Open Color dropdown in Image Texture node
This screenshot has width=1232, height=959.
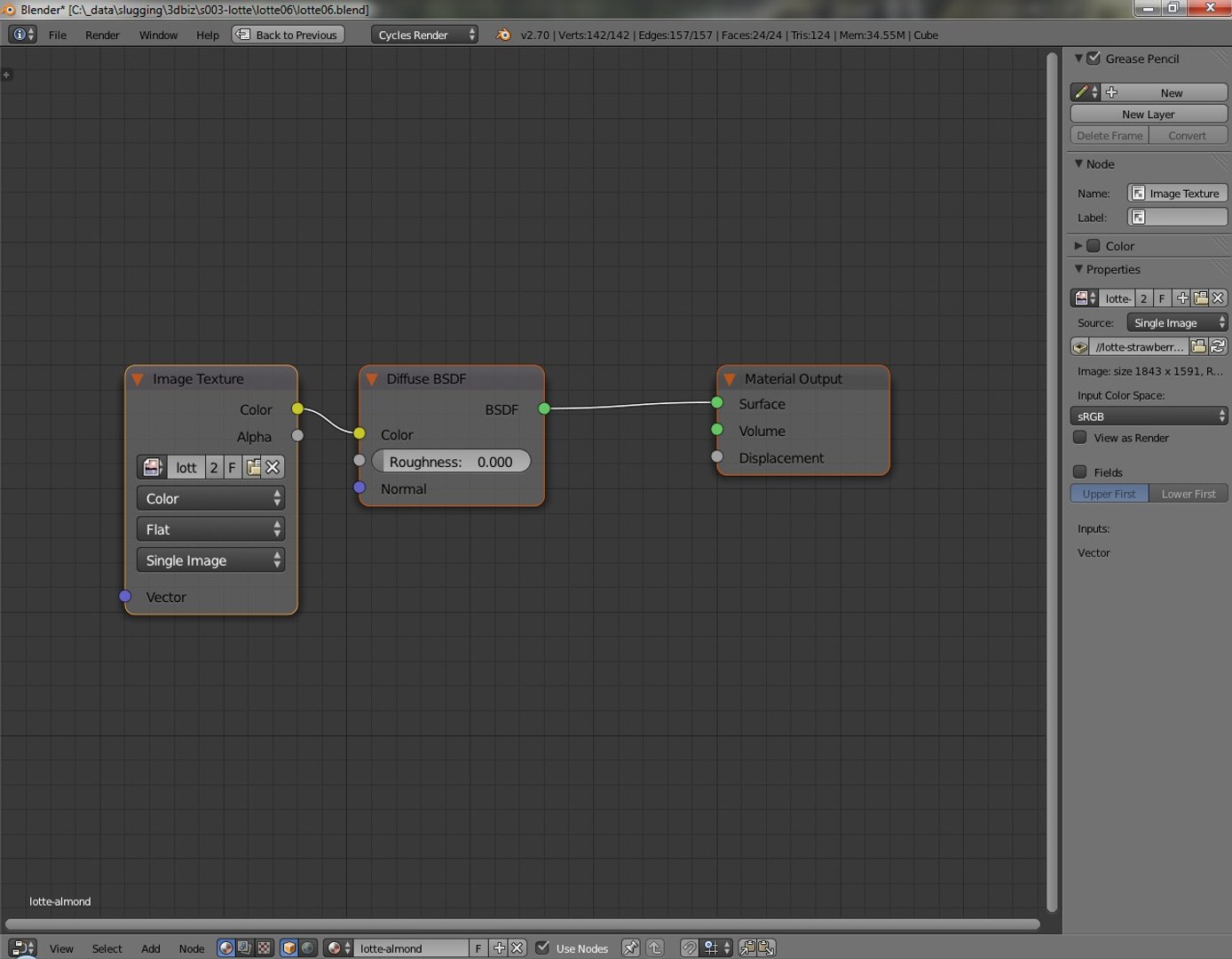point(210,498)
